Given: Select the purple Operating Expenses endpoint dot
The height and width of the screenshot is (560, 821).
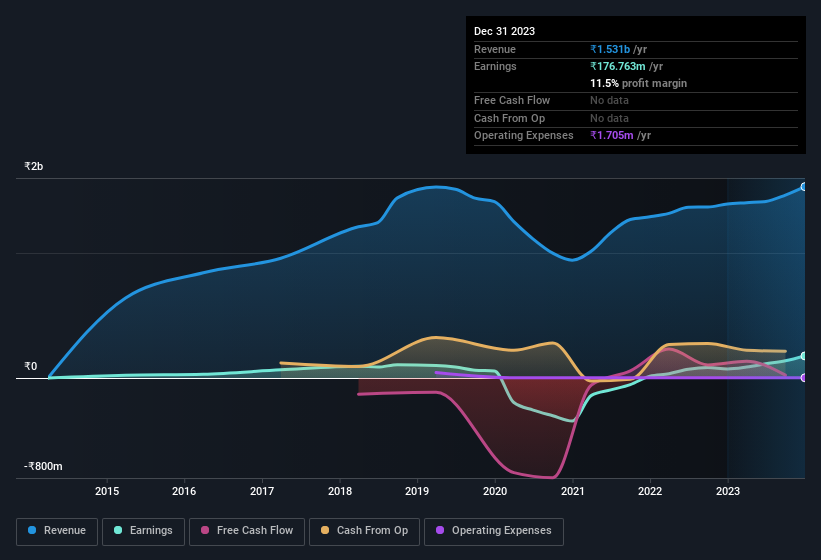Looking at the screenshot, I should (x=803, y=378).
